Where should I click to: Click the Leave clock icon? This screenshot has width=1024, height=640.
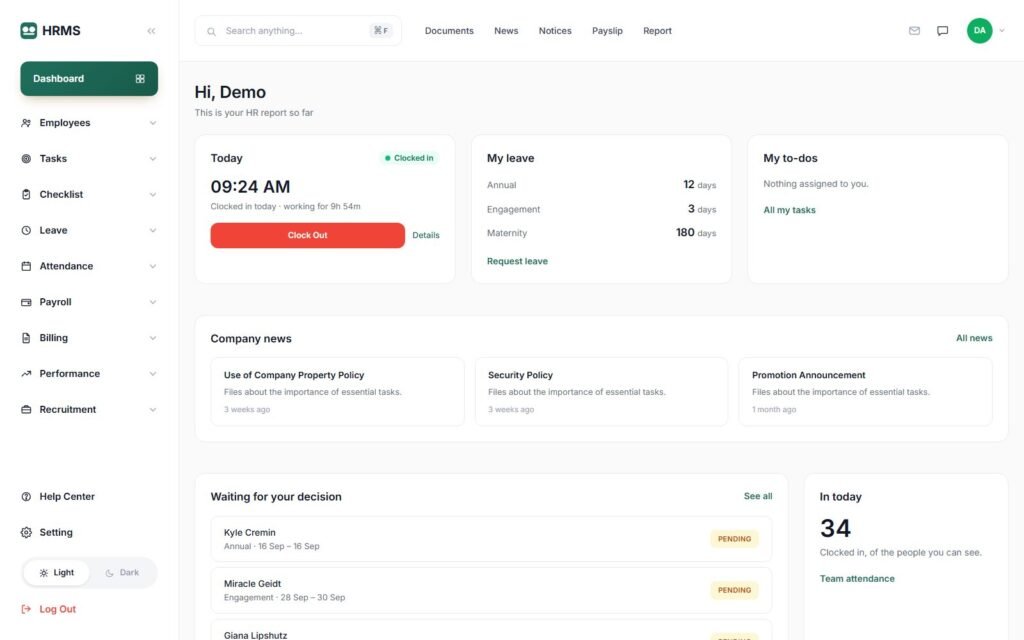(26, 231)
